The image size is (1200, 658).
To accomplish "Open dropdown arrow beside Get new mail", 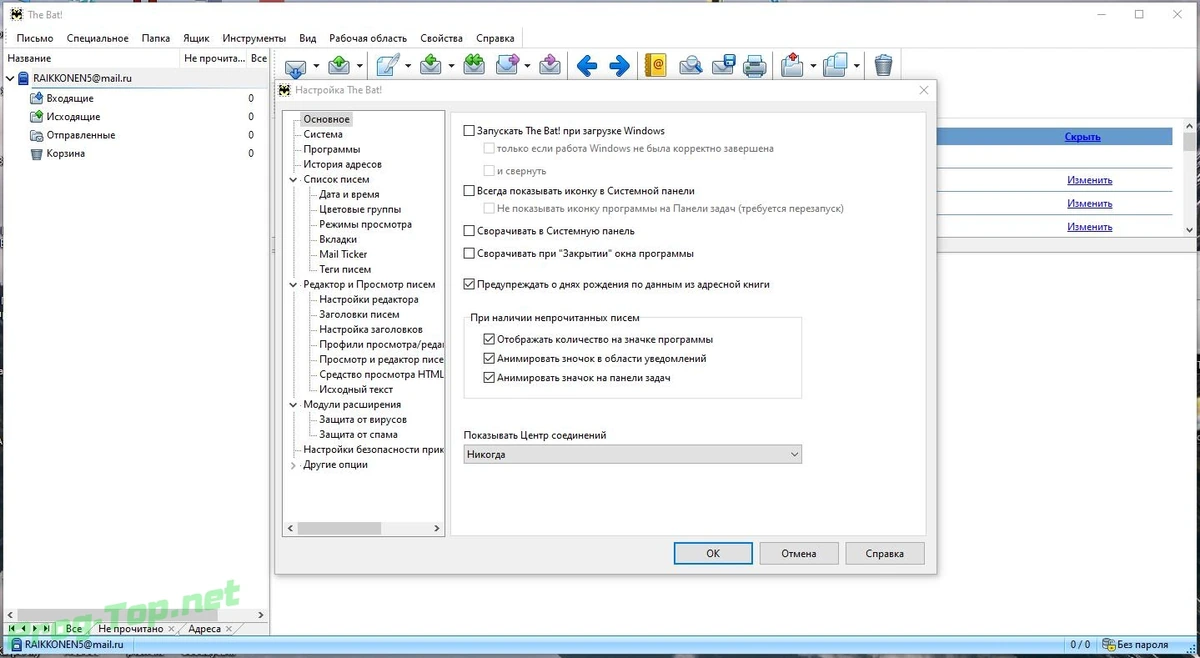I will coord(316,67).
